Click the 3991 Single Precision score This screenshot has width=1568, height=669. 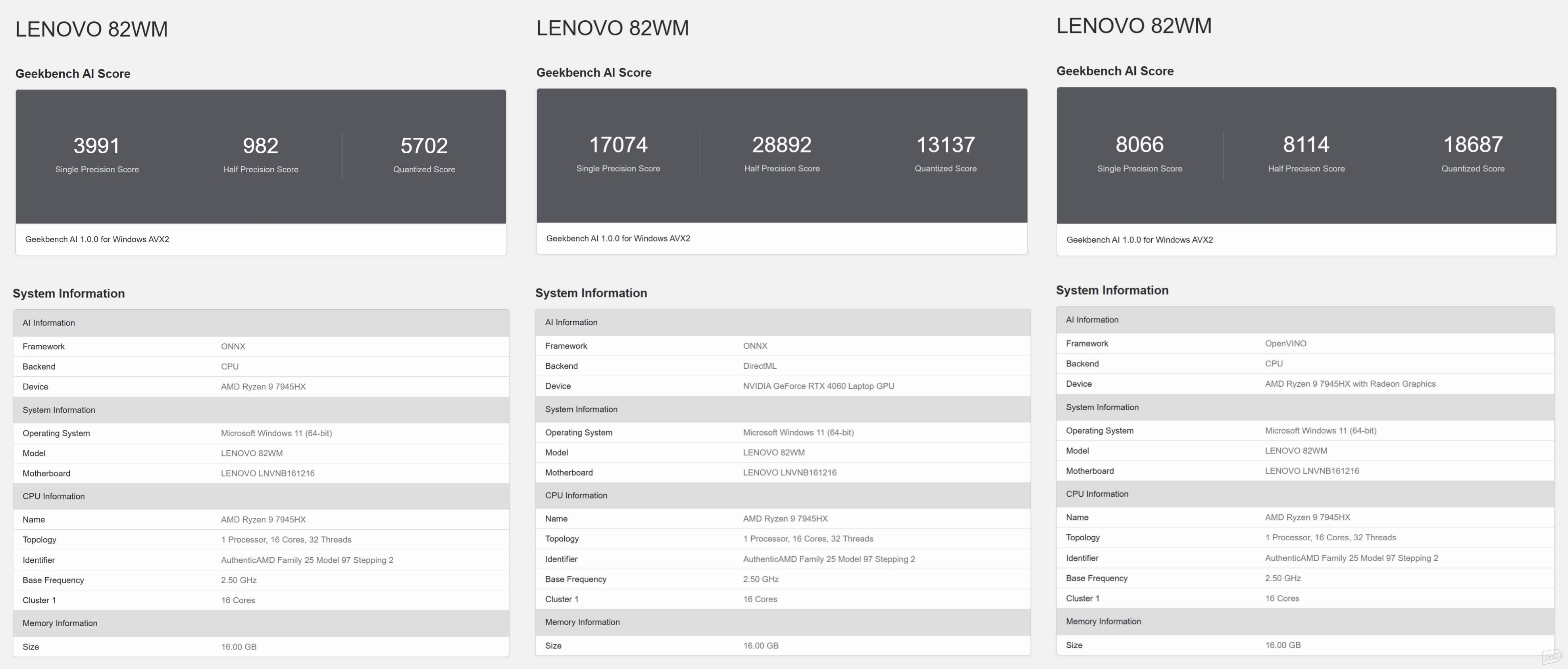pyautogui.click(x=97, y=145)
